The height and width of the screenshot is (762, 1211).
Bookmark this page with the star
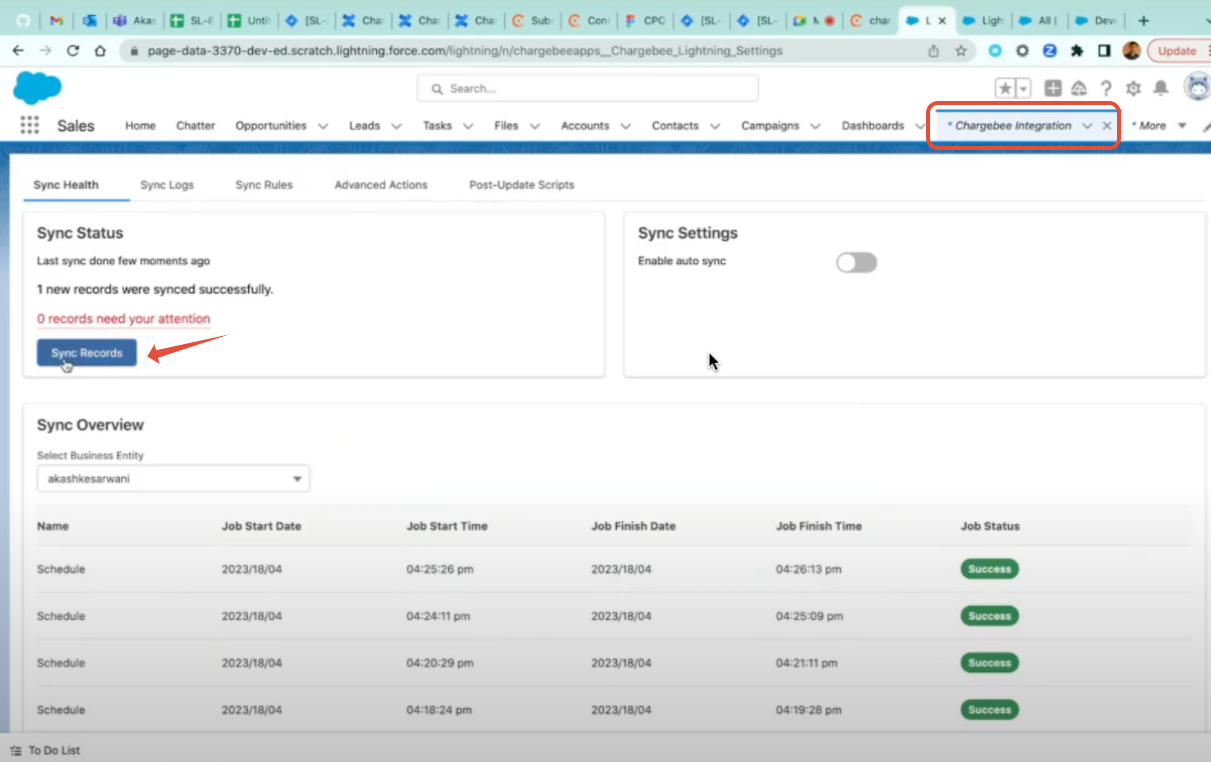tap(961, 50)
